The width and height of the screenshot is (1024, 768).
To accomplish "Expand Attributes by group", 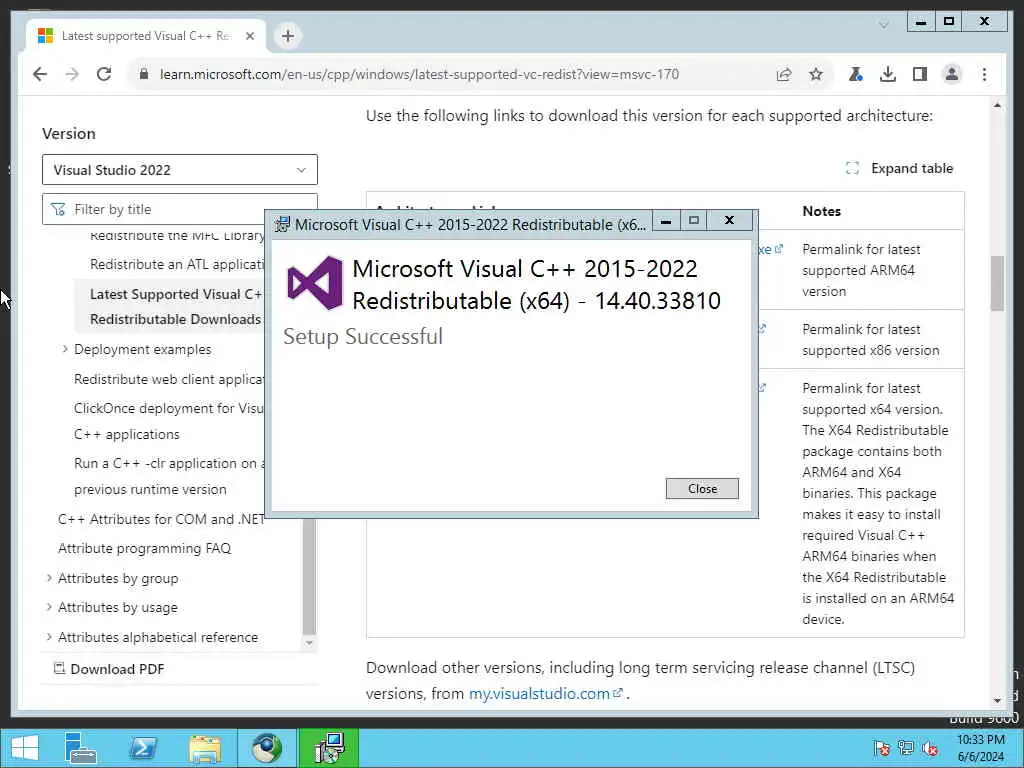I will point(49,578).
